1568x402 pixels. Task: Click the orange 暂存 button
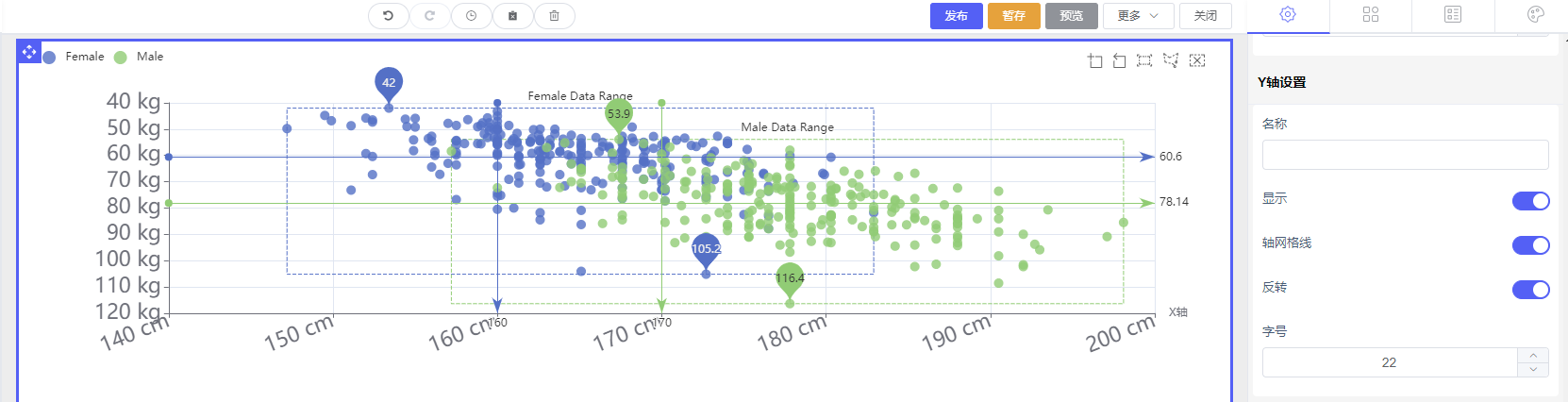click(1013, 16)
